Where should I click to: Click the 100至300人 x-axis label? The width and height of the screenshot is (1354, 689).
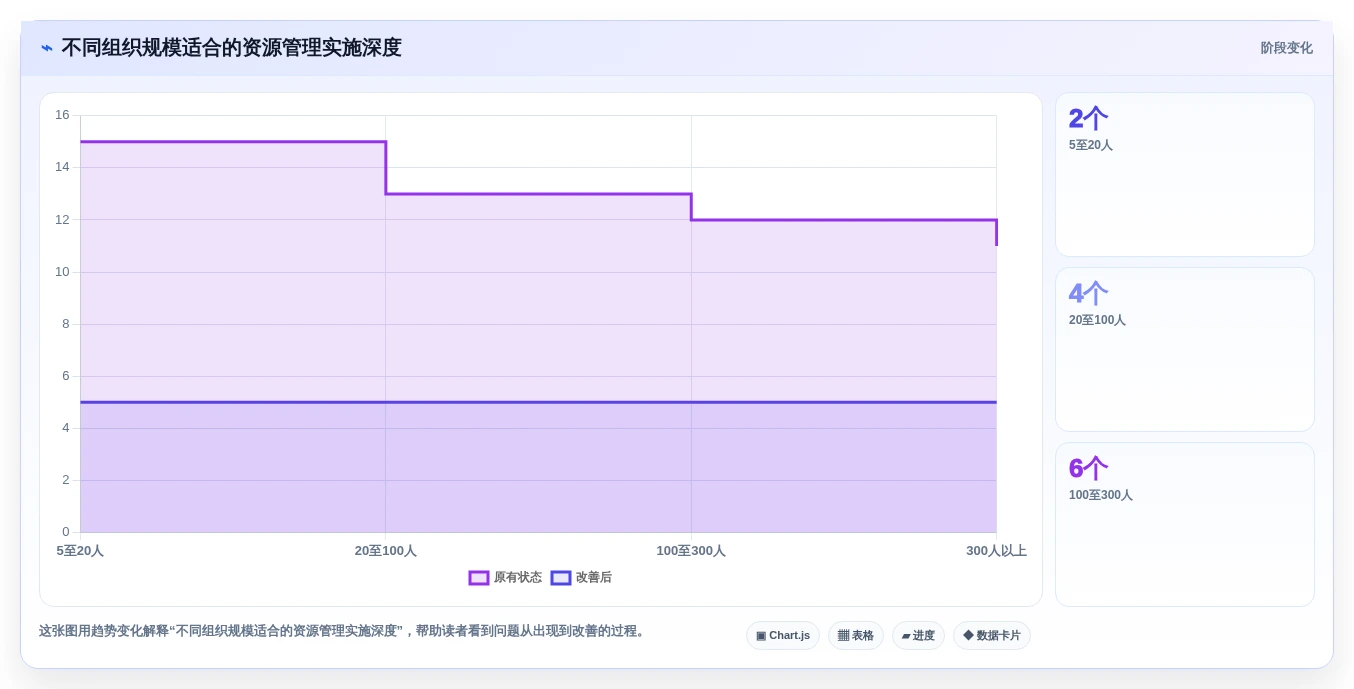pyautogui.click(x=691, y=551)
